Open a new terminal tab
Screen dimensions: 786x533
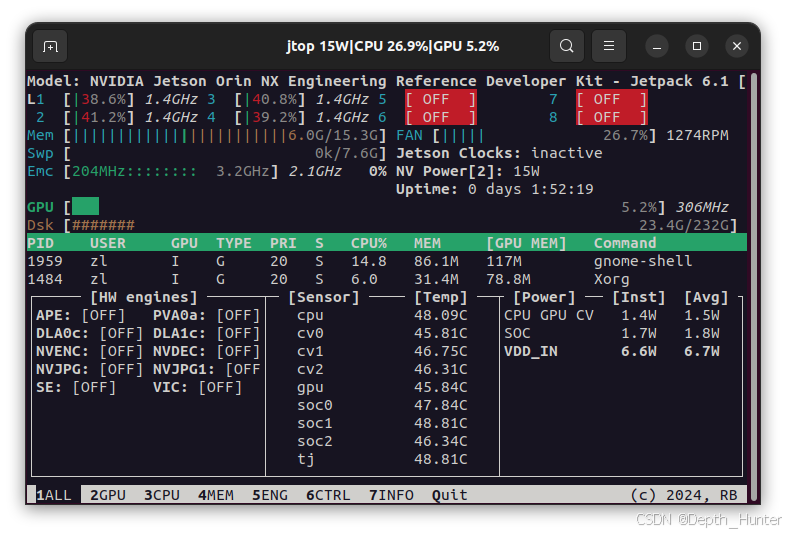pos(50,47)
